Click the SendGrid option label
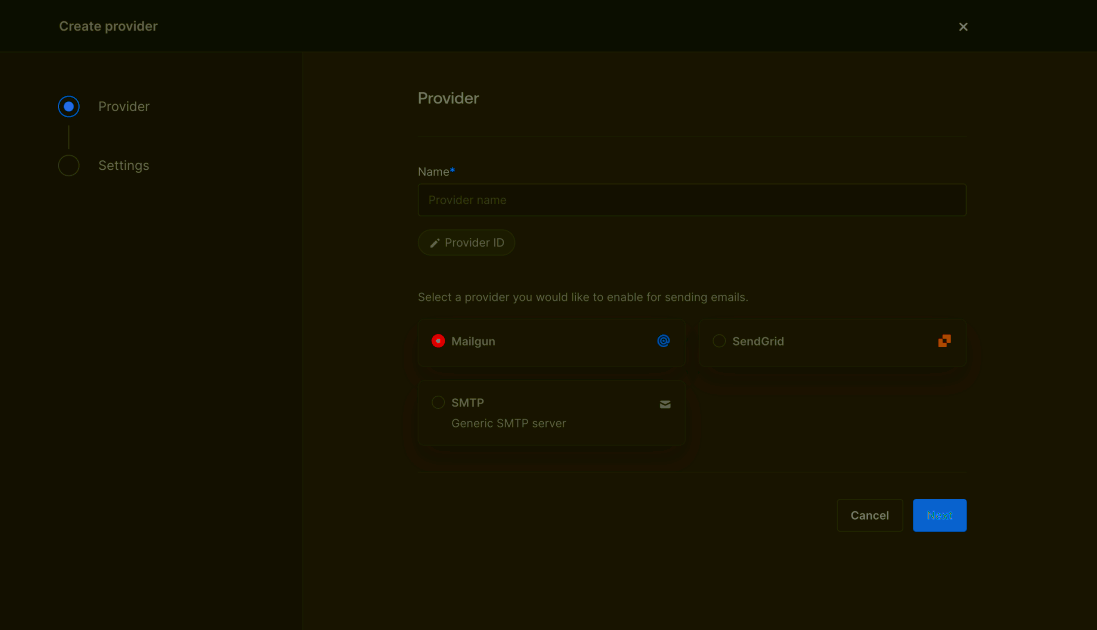 [758, 341]
